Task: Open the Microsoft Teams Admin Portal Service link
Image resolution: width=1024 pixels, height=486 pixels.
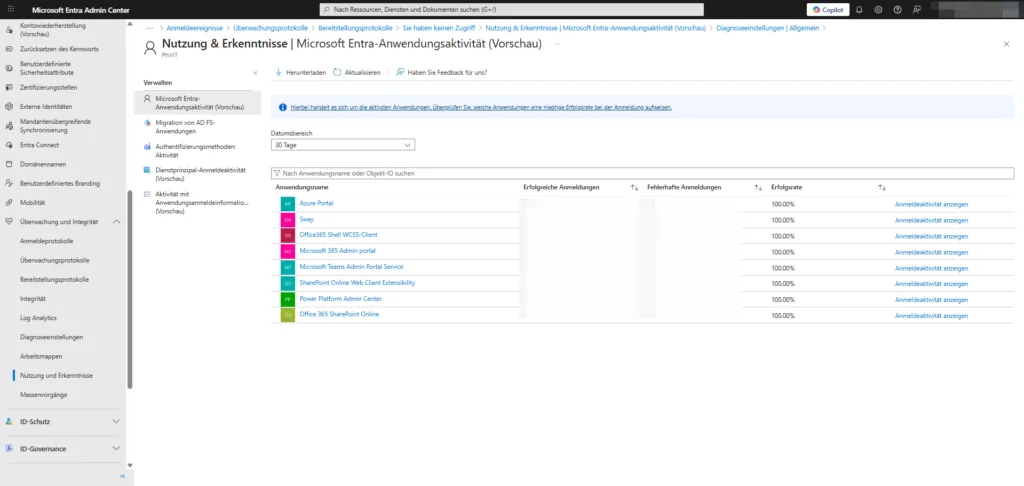Action: point(351,267)
